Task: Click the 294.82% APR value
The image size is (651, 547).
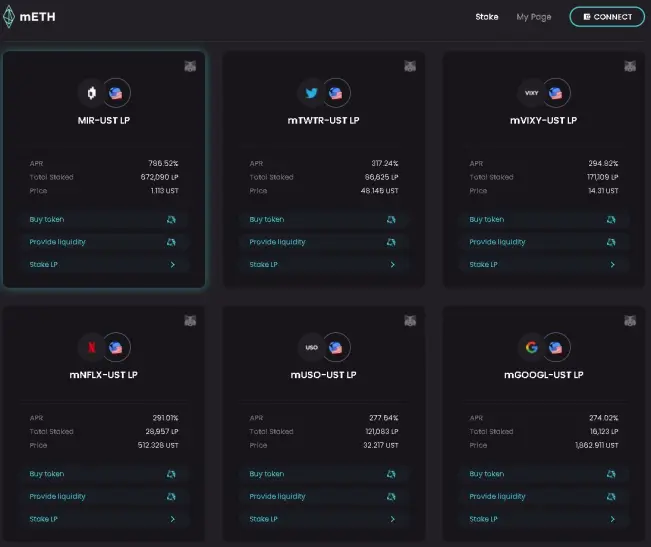Action: point(603,163)
